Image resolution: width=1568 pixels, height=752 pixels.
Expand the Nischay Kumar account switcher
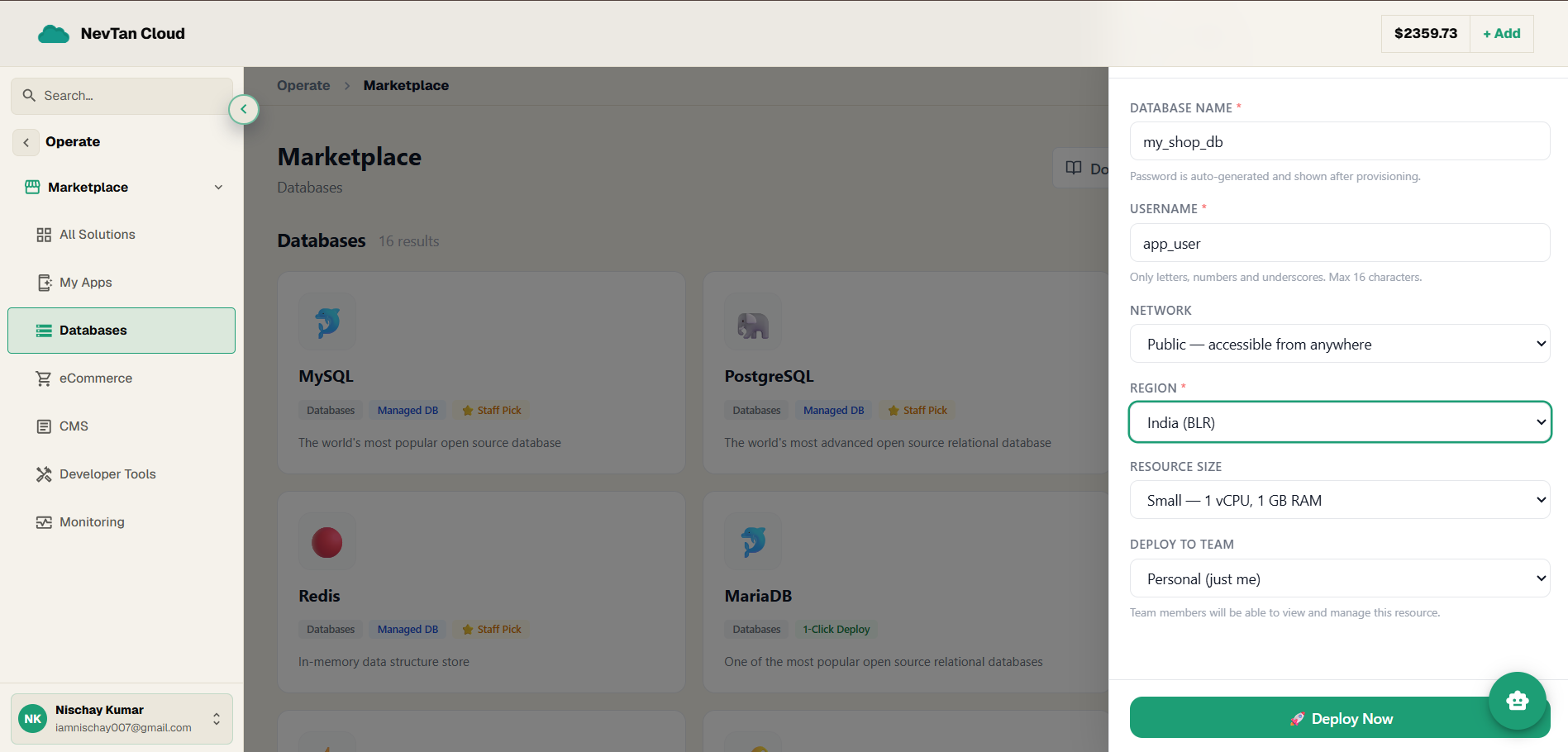click(x=217, y=719)
